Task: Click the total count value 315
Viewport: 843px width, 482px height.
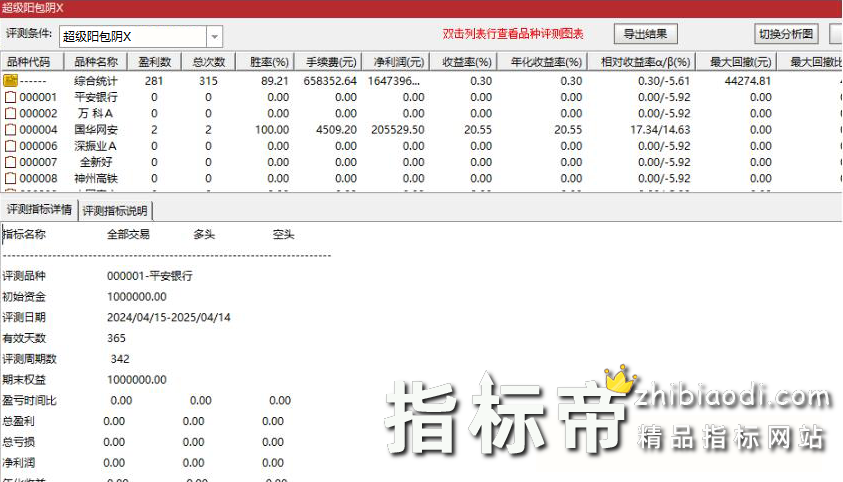Action: (x=208, y=81)
